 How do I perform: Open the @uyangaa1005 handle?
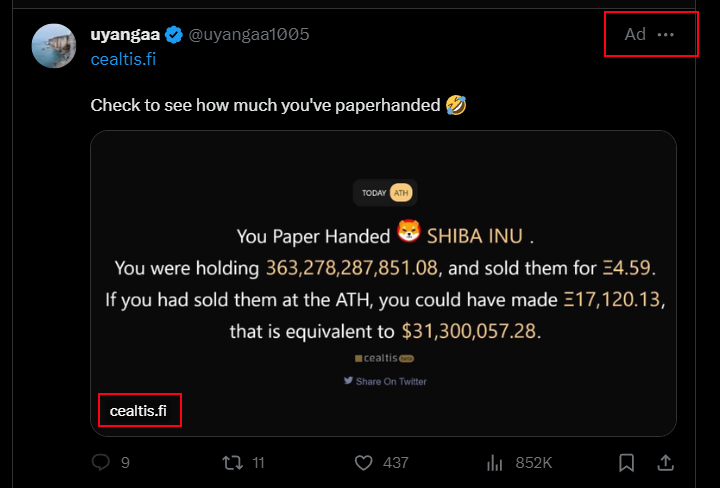249,34
